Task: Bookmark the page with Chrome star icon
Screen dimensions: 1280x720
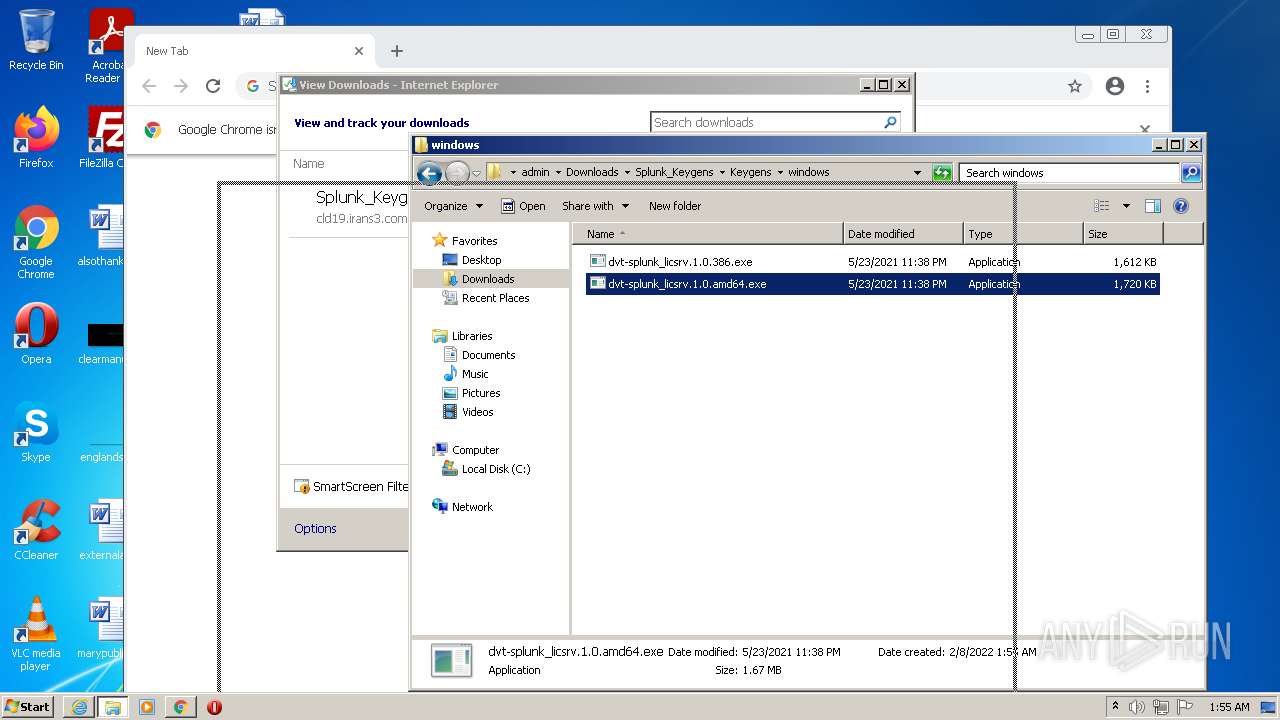Action: pyautogui.click(x=1075, y=87)
